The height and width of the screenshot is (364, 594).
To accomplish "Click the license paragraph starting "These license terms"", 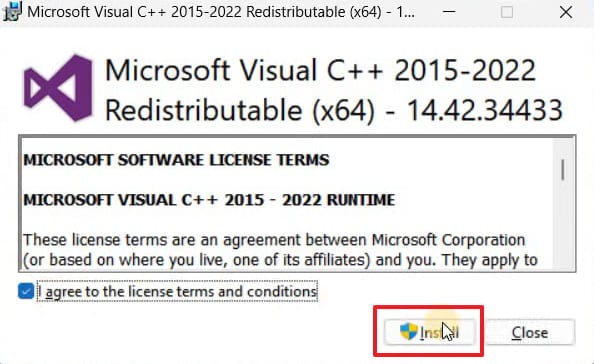I will 280,250.
